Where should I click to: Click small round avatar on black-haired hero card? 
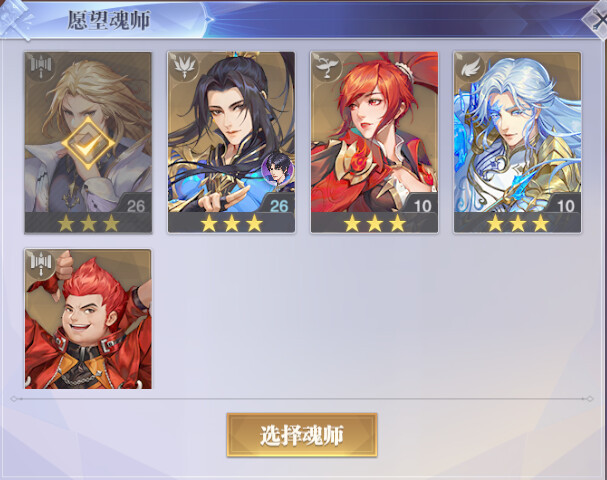pos(278,168)
